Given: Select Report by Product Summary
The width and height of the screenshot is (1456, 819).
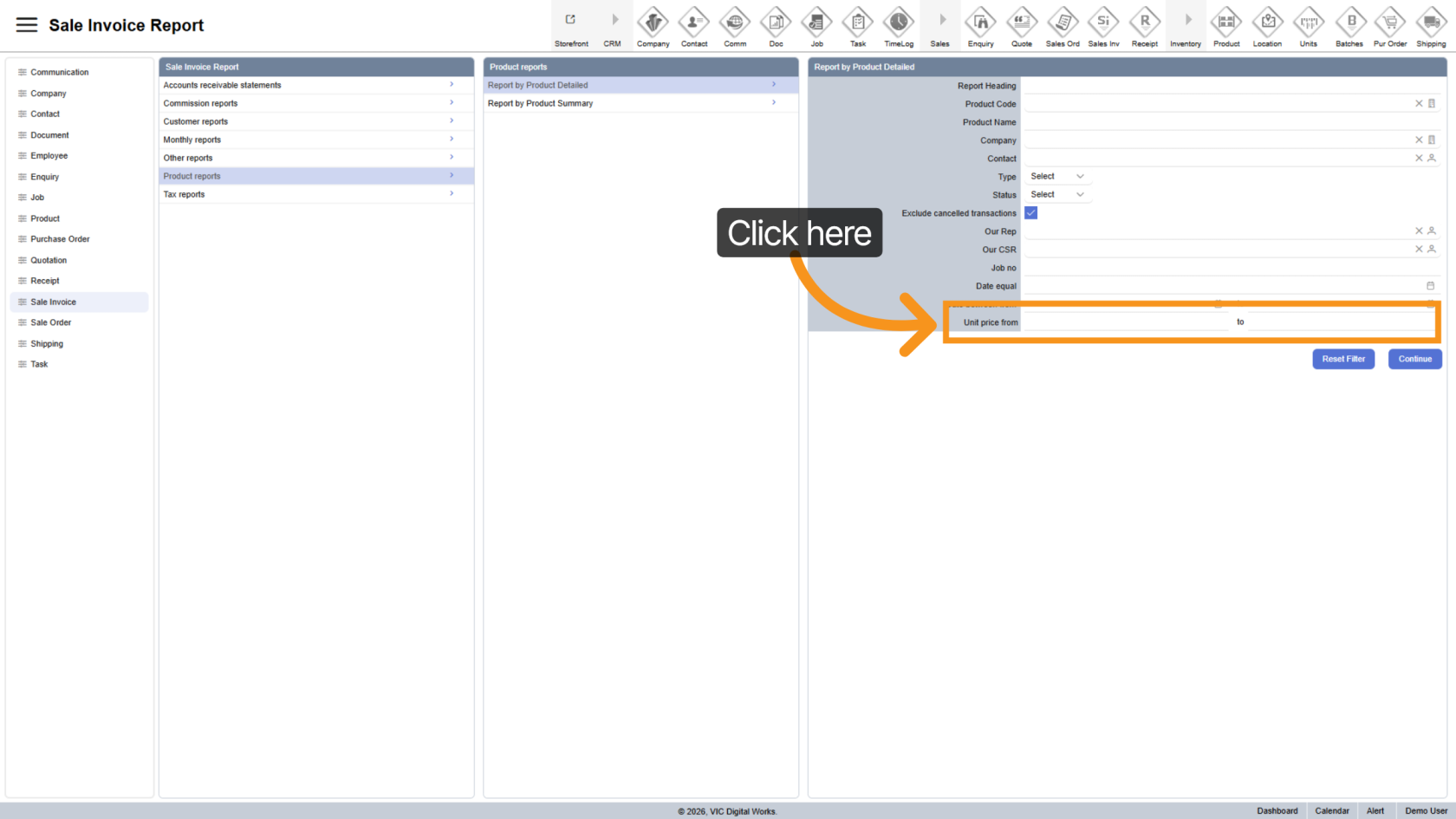Looking at the screenshot, I should (640, 103).
